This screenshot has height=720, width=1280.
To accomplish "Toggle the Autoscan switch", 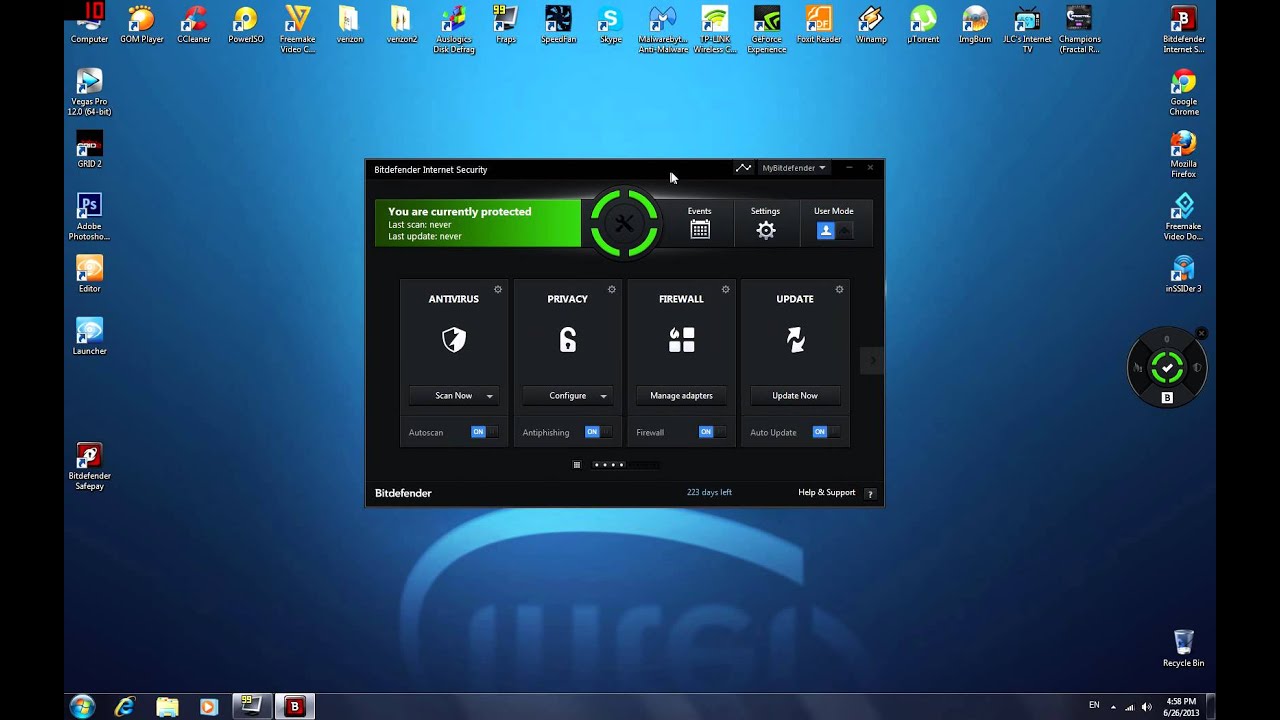I will coord(484,432).
